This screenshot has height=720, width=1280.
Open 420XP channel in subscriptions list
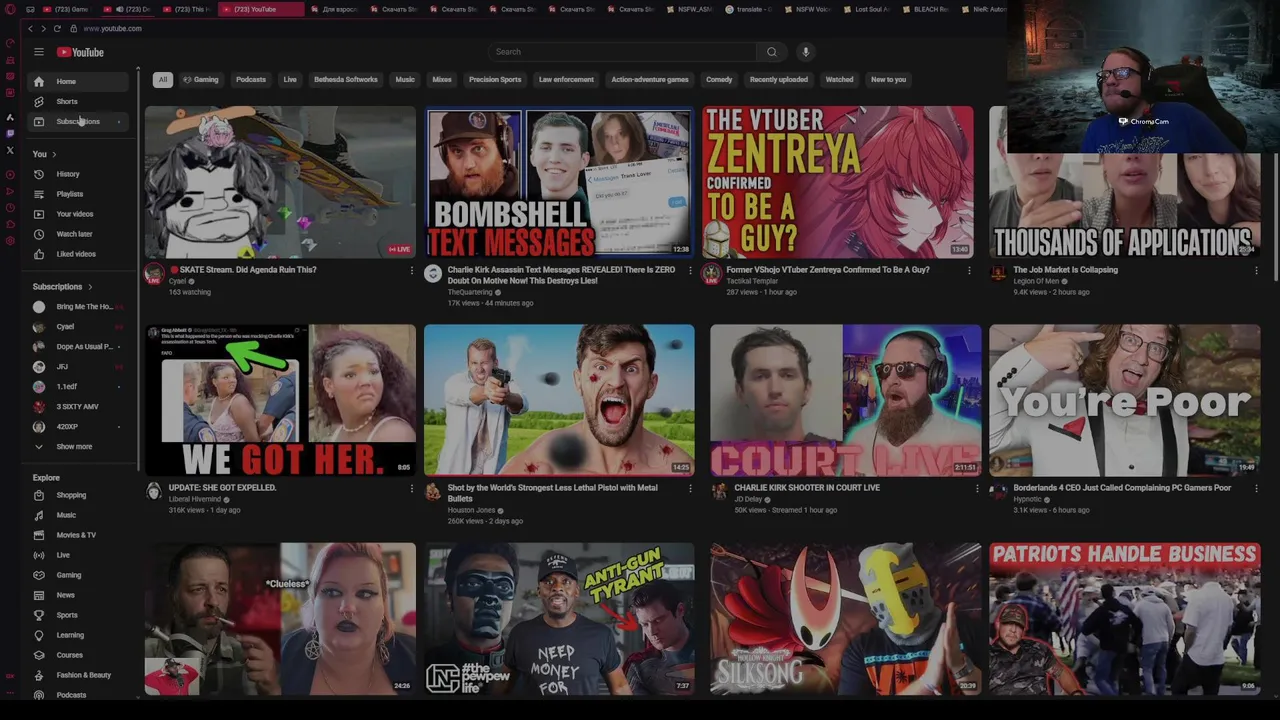(80, 427)
